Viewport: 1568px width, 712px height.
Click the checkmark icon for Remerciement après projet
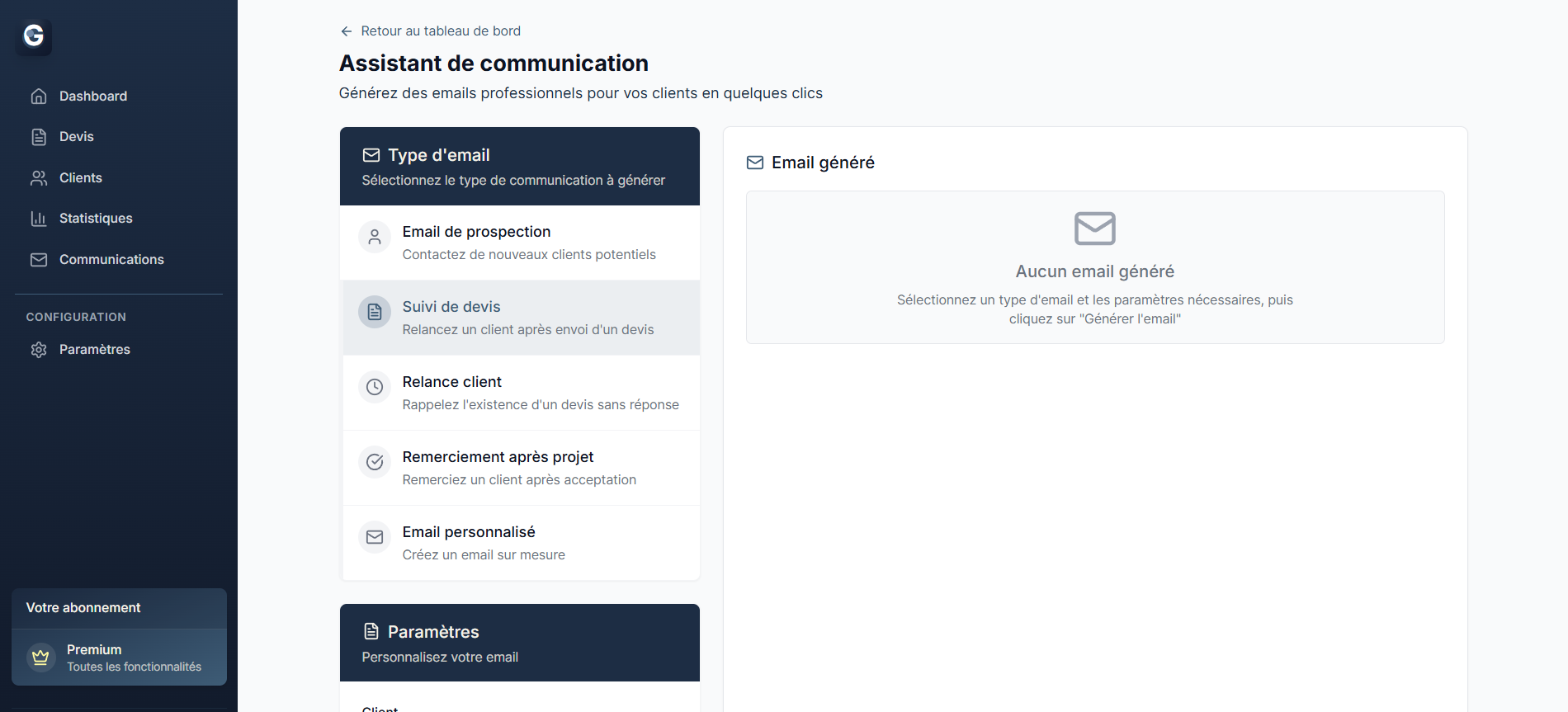click(x=375, y=462)
